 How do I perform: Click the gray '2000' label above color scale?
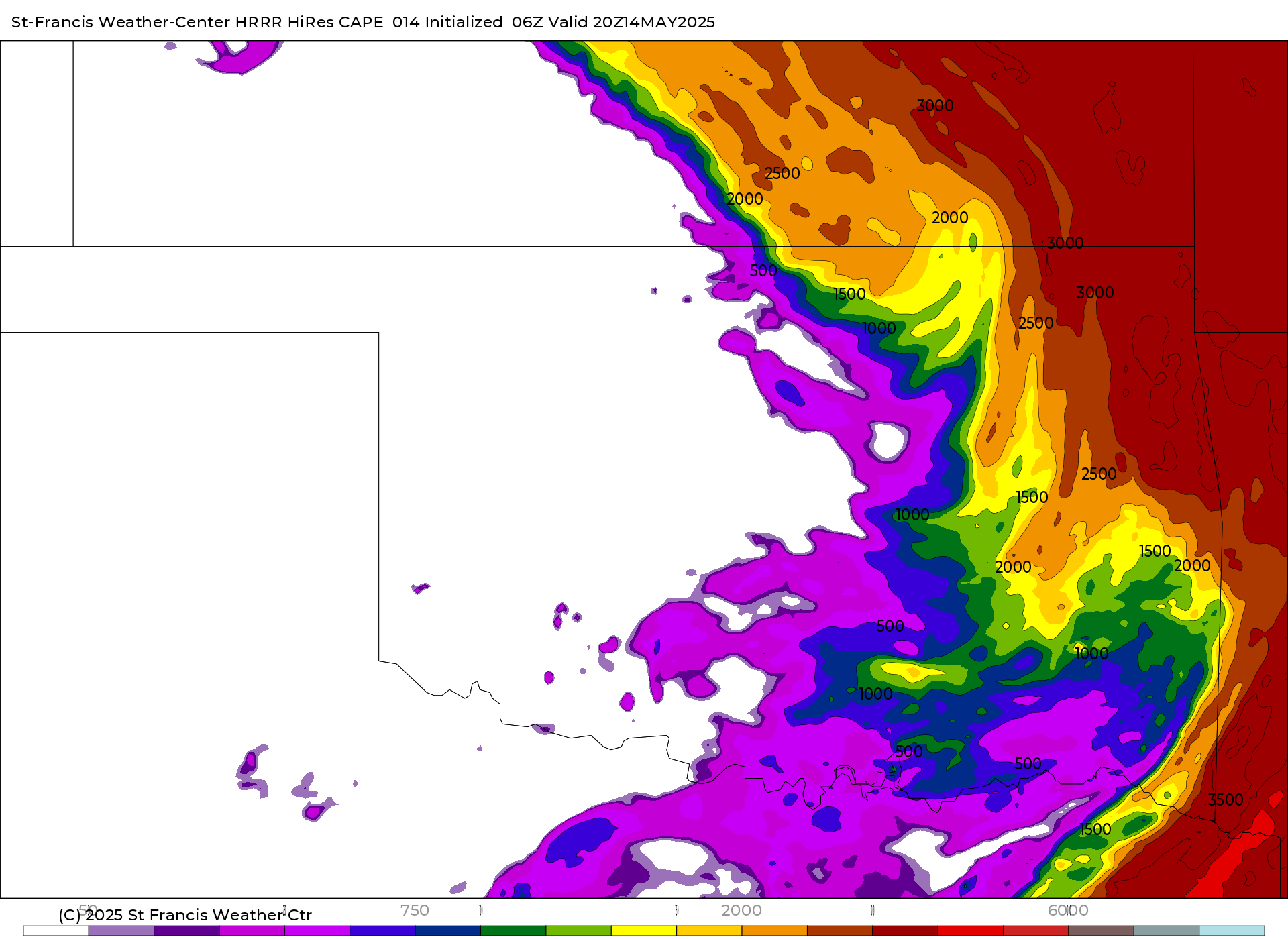(741, 910)
